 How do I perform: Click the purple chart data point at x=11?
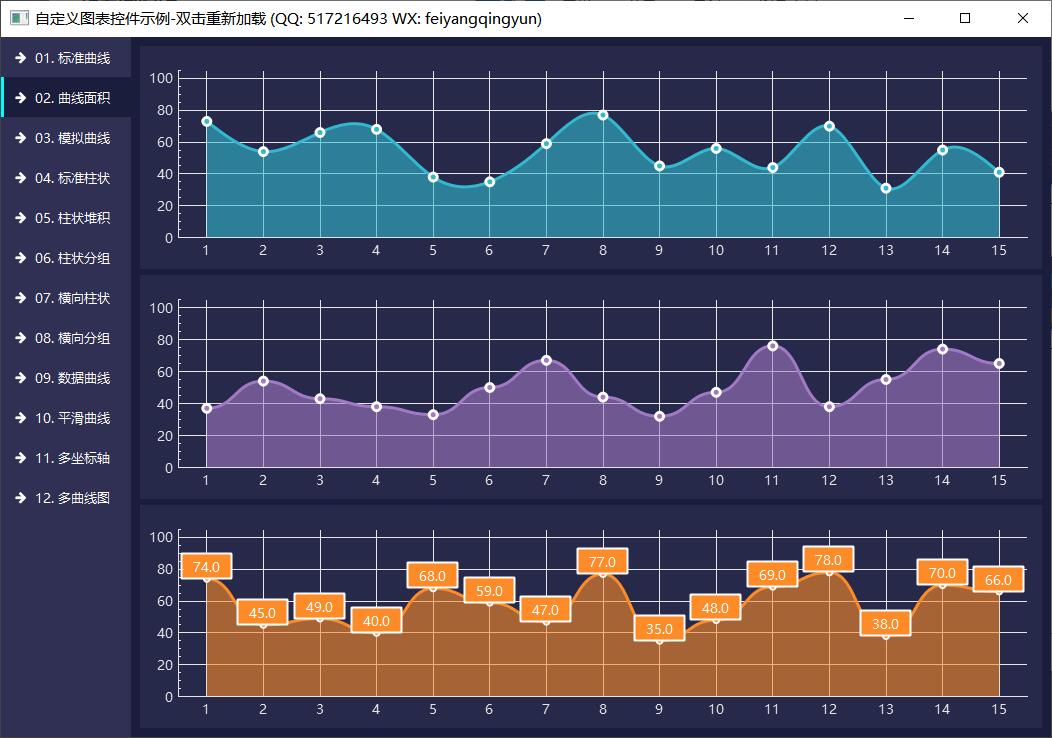772,346
